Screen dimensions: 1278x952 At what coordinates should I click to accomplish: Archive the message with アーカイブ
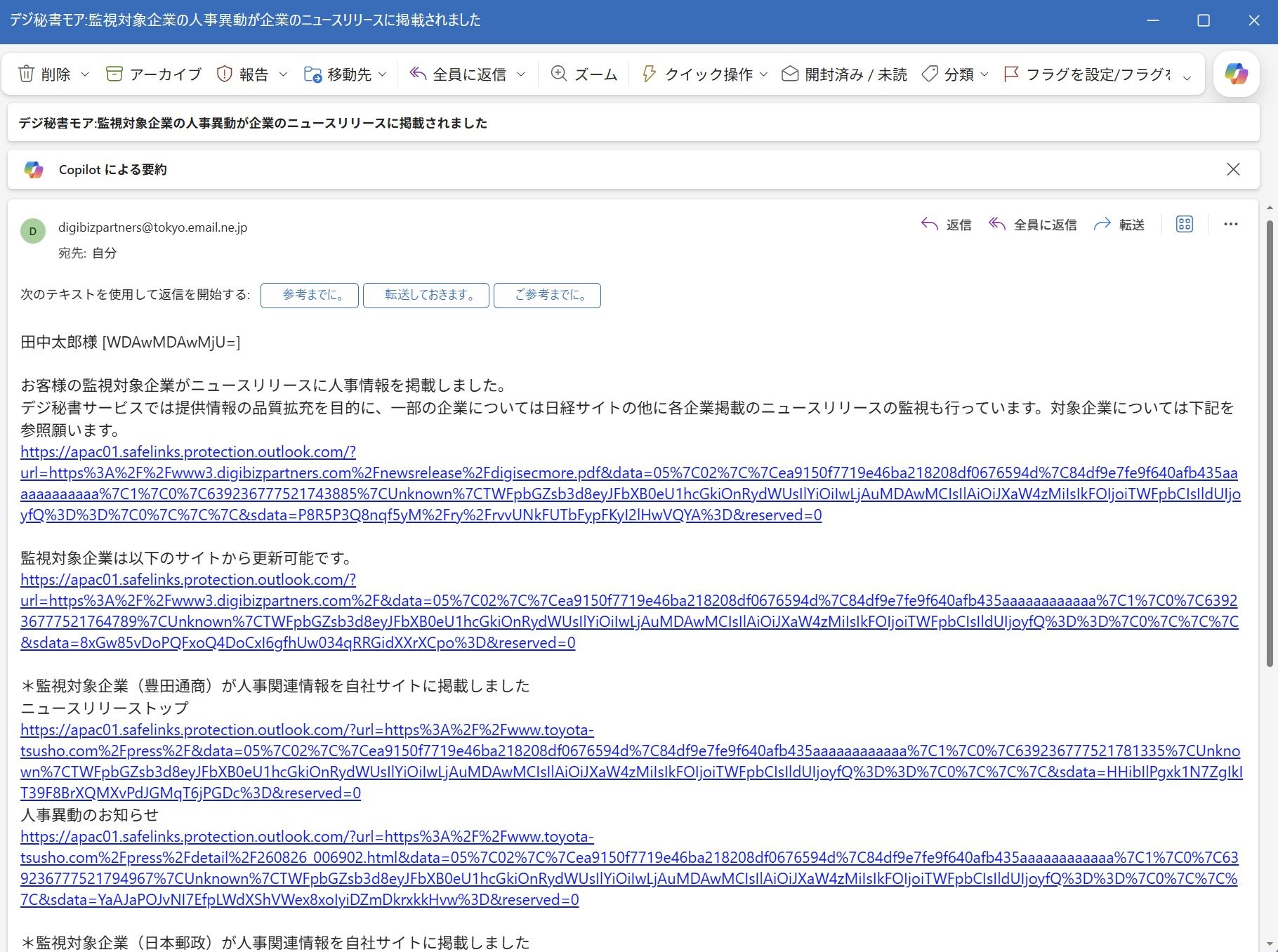click(153, 74)
